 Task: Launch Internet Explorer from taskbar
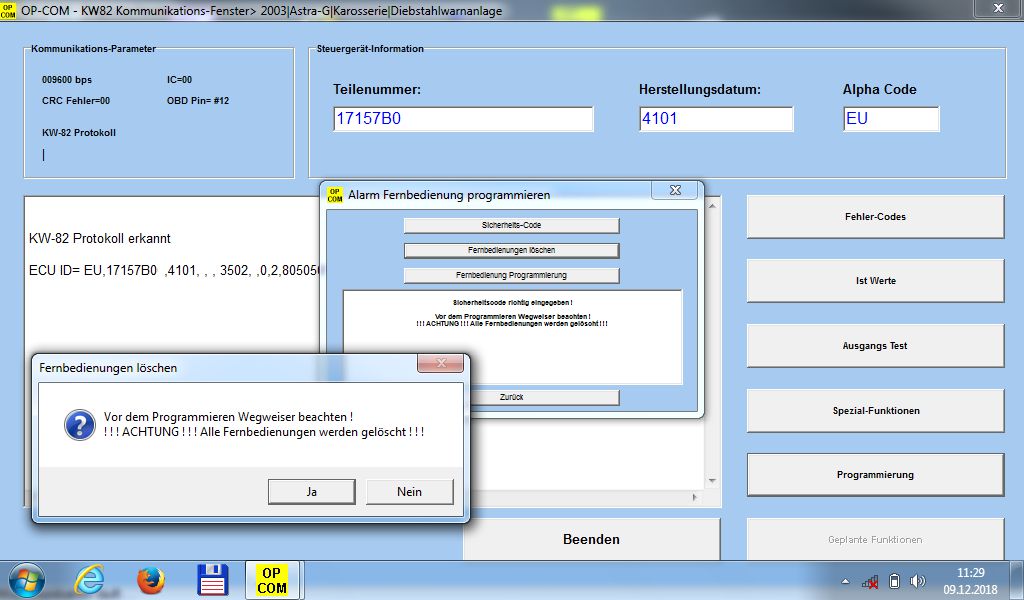pyautogui.click(x=89, y=580)
